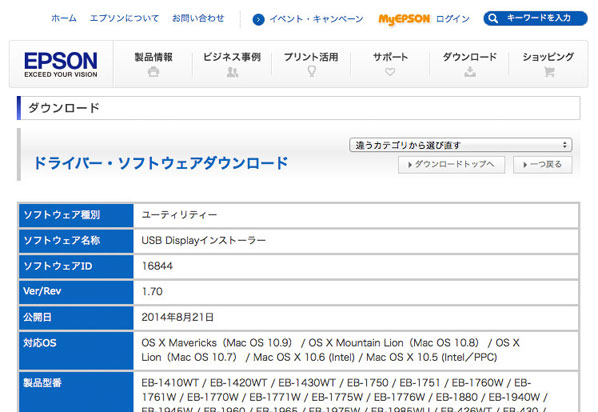This screenshot has width=598, height=412.
Task: Click the round arrow icon beside イベント・キャンペーン
Action: point(259,19)
